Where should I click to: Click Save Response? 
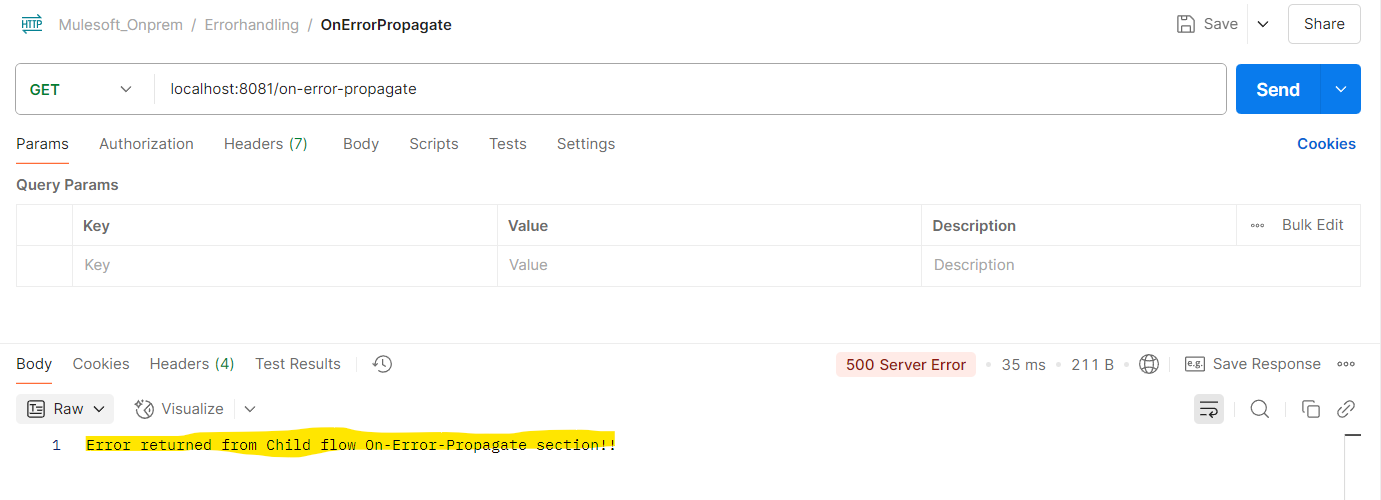pos(1253,364)
